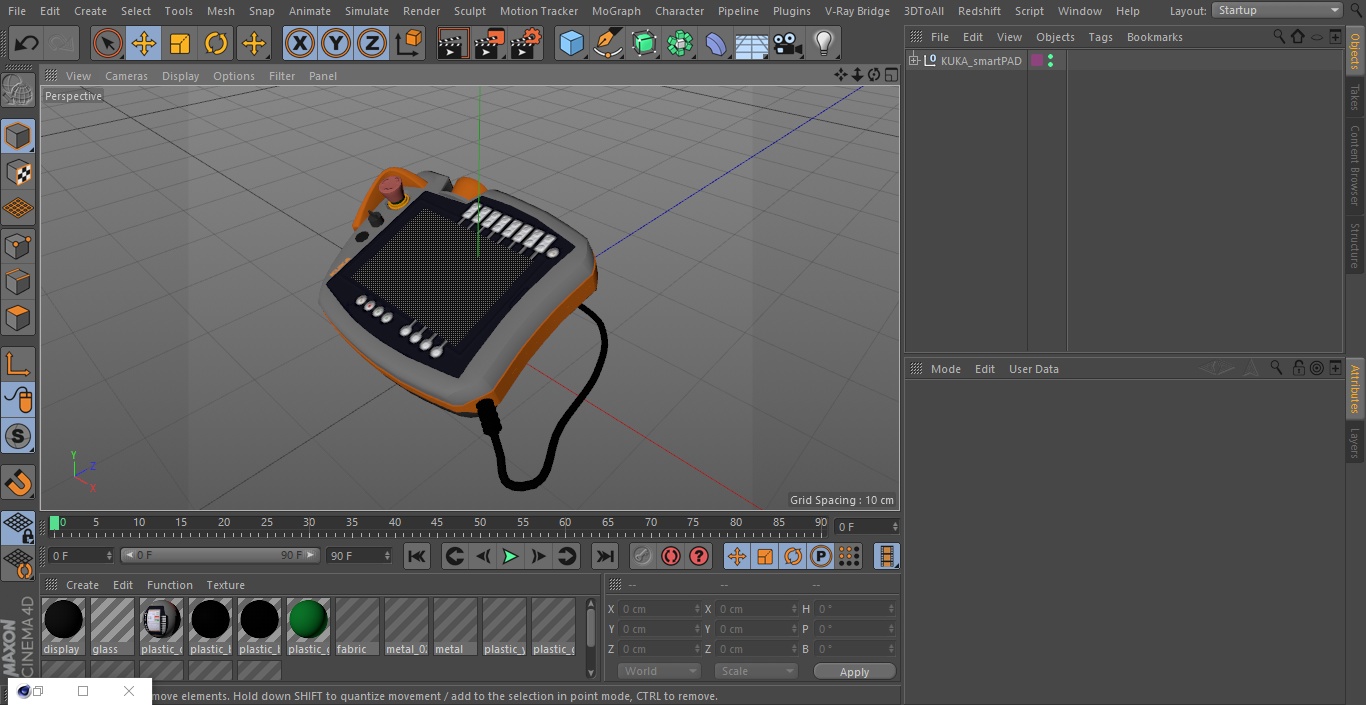Screen dimensions: 1366x705
Task: Click Make Editable icon in left toolbar
Action: pos(18,91)
